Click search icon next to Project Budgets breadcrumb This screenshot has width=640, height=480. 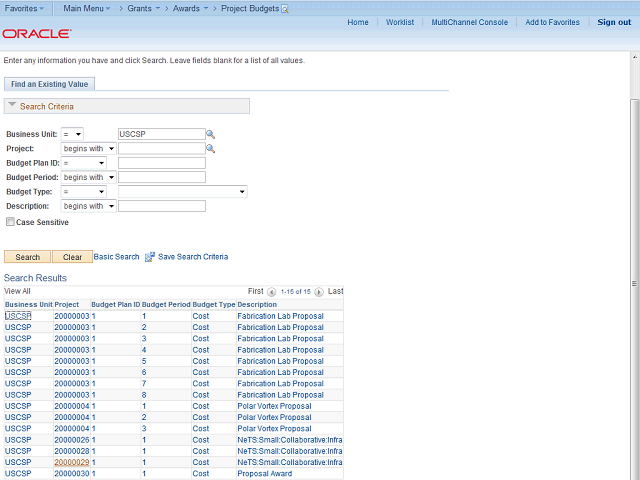point(285,9)
